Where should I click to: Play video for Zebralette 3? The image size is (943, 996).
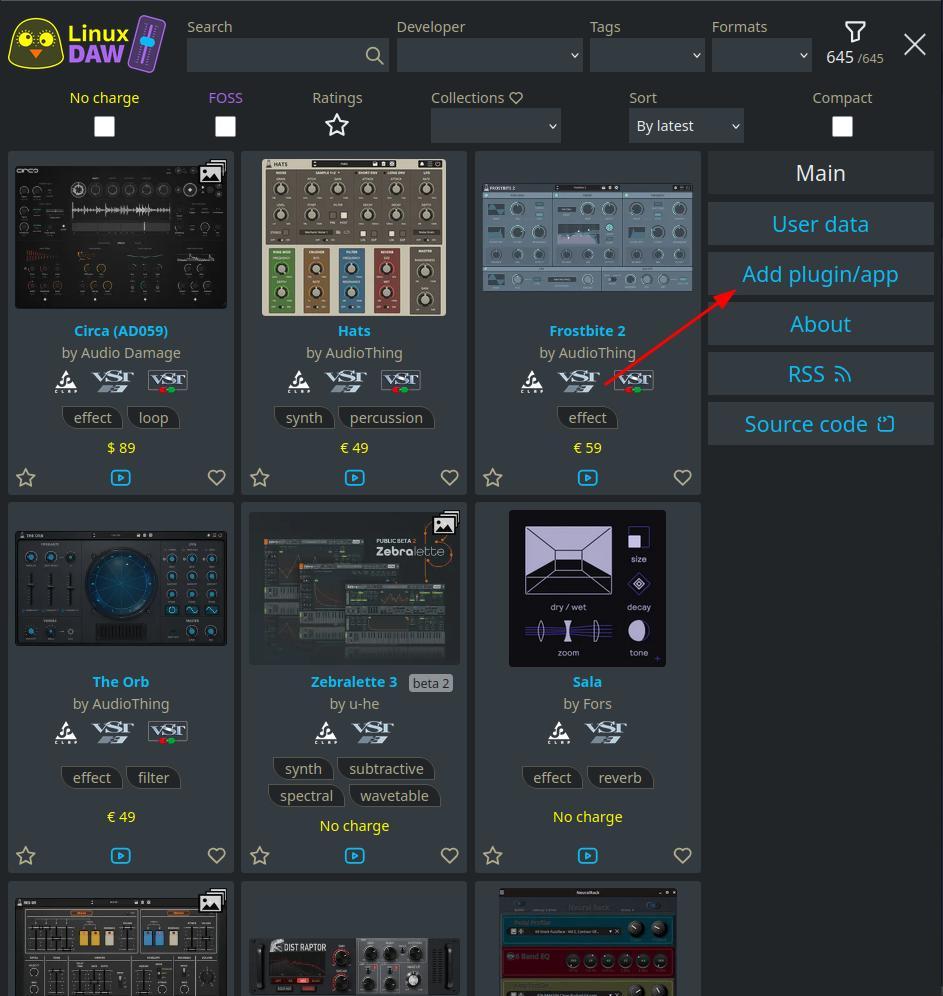[354, 856]
